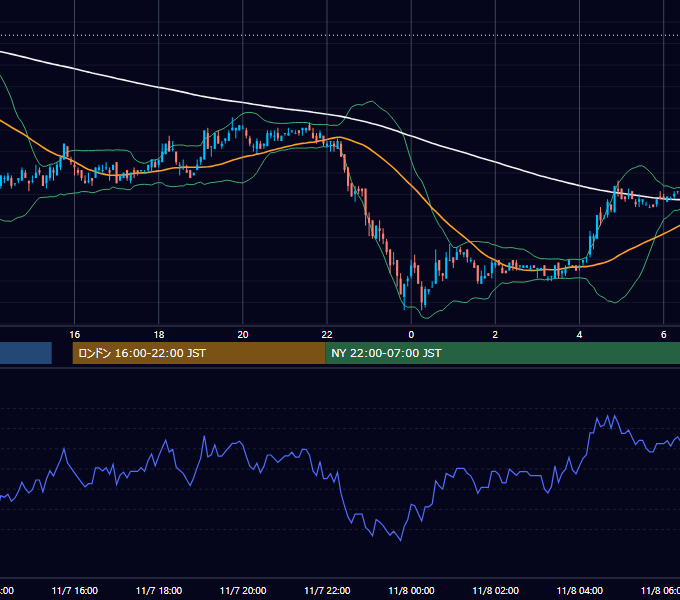Click the 11/7 16:00 indicator axis label
The image size is (680, 600).
click(75, 591)
